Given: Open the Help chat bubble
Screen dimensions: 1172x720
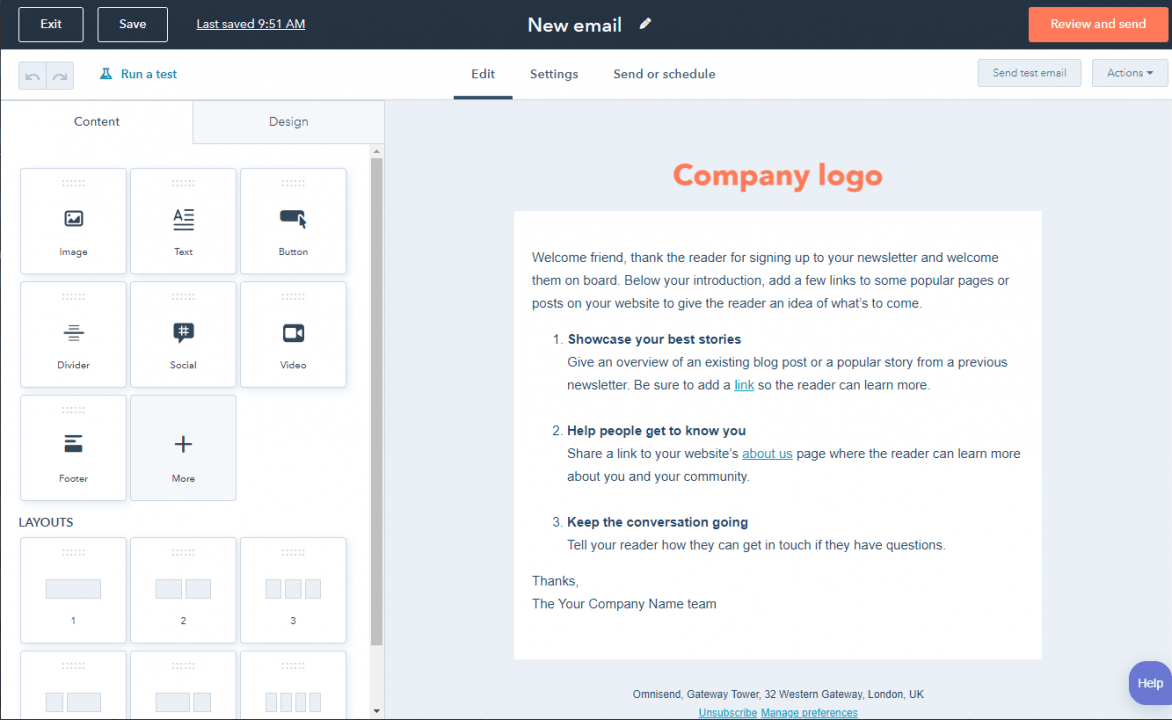Looking at the screenshot, I should [1150, 683].
